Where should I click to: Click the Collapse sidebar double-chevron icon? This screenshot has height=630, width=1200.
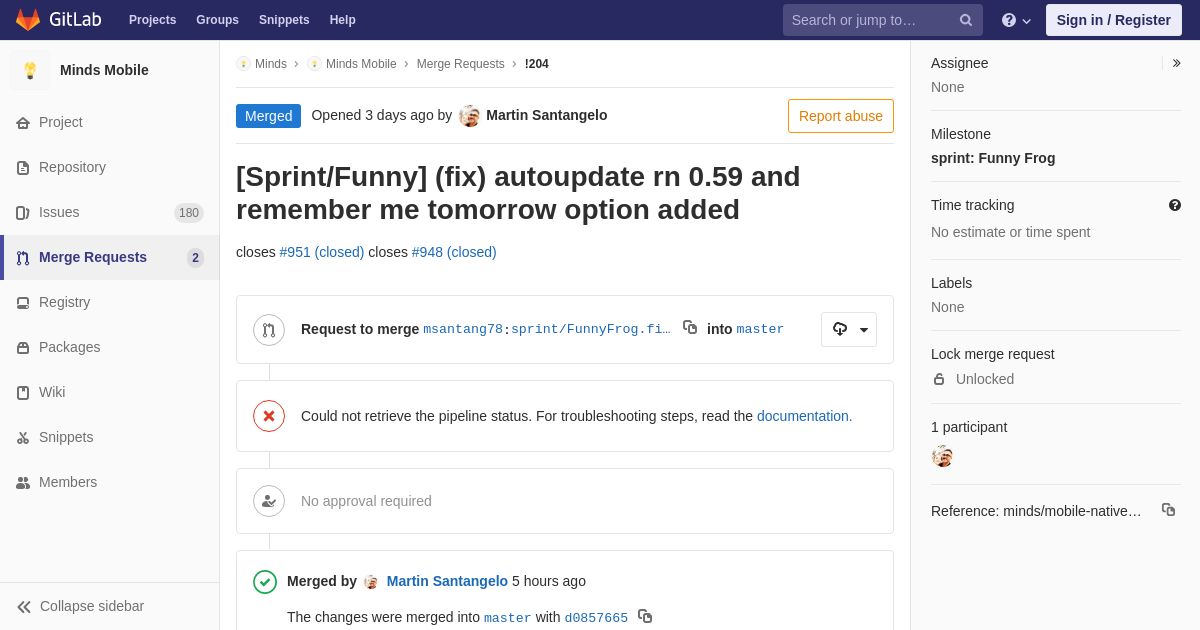(x=24, y=607)
